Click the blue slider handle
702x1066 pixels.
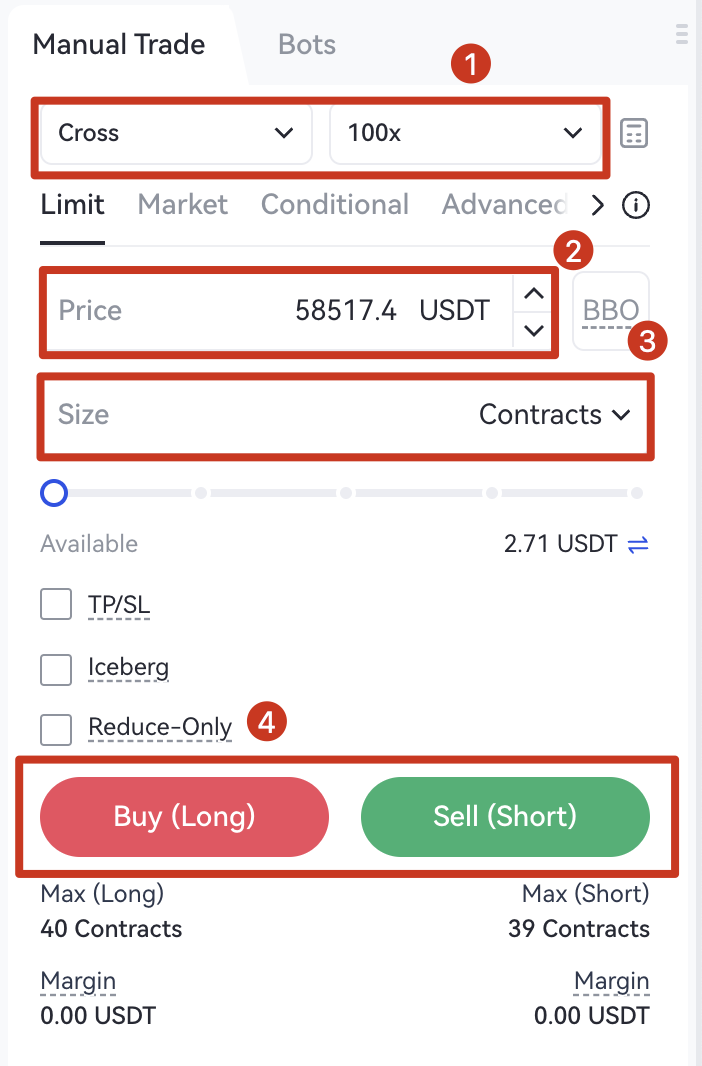54,493
